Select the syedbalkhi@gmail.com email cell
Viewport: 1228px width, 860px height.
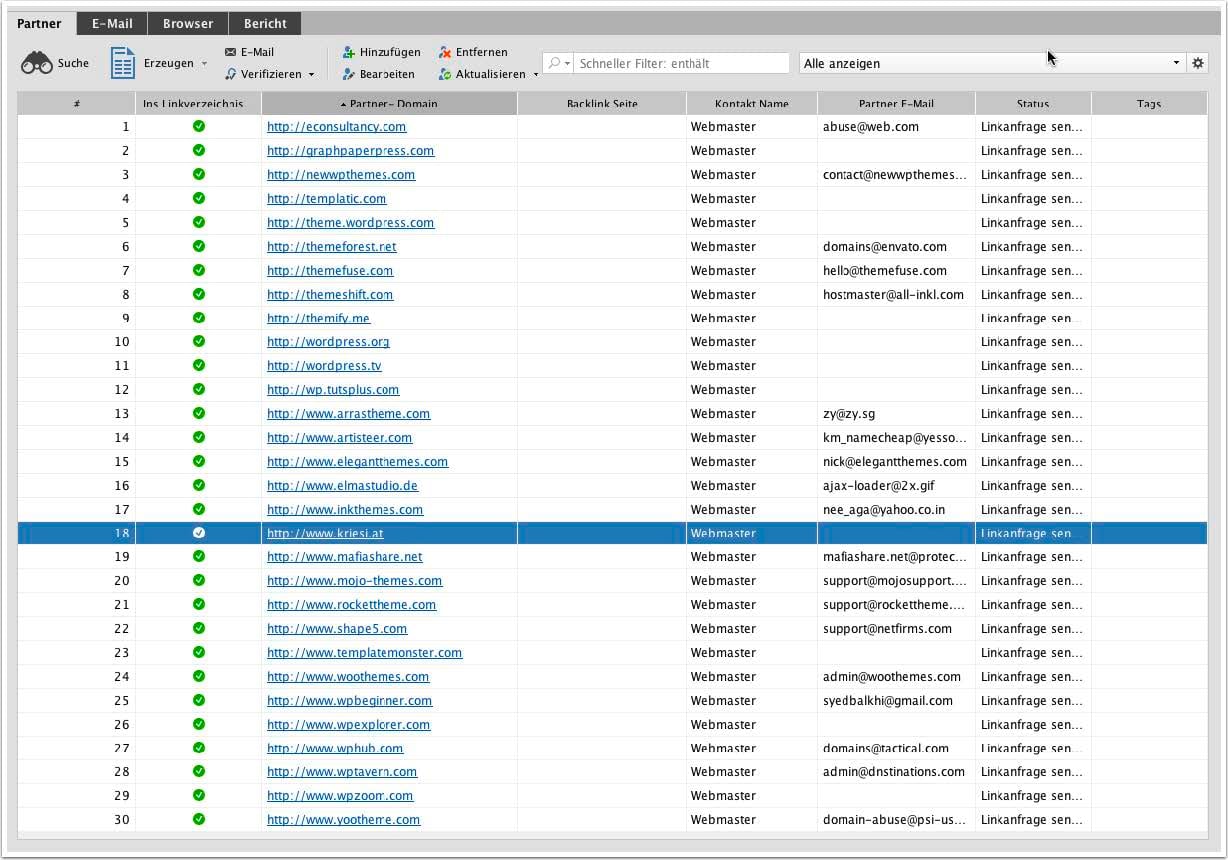(896, 701)
